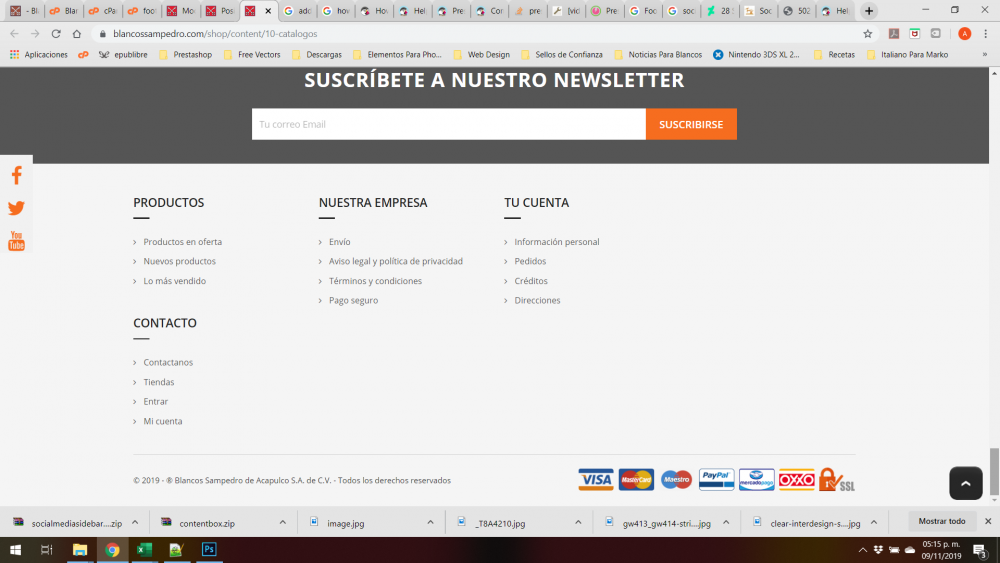Viewport: 1000px width, 563px height.
Task: Click Mostrar todo in downloads bar
Action: pos(942,522)
